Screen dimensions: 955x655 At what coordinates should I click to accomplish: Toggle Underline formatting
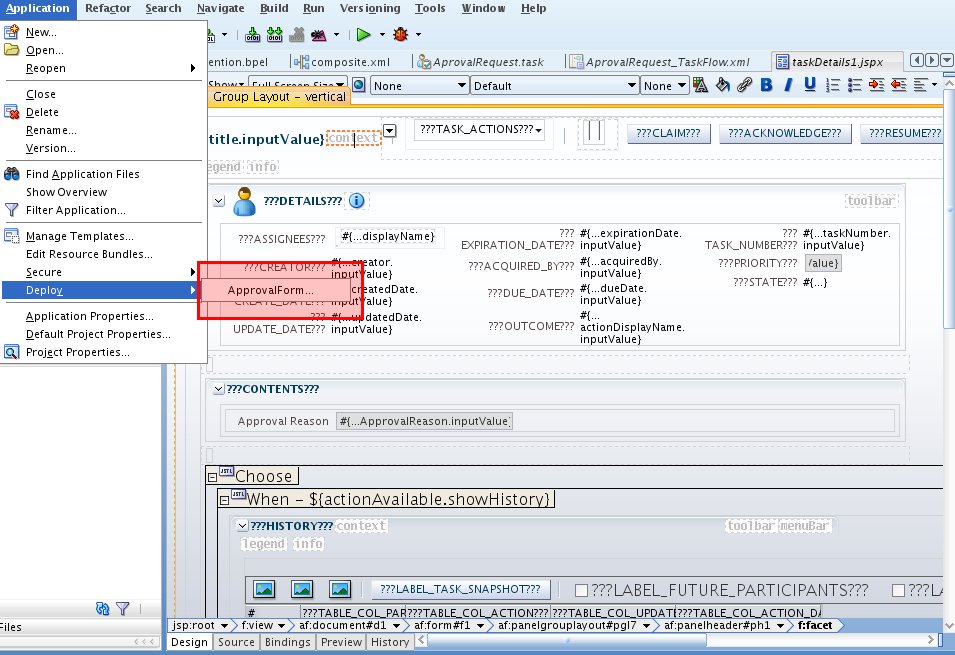(x=809, y=85)
